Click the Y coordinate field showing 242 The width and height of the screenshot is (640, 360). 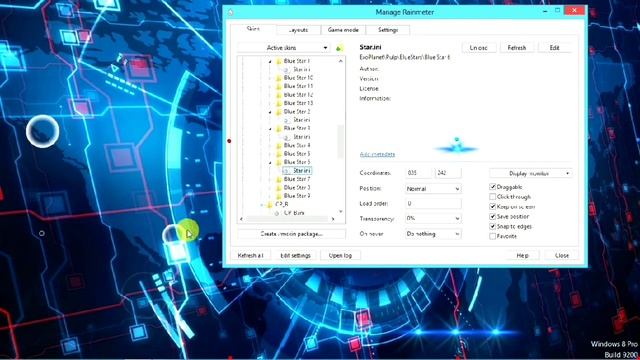448,173
